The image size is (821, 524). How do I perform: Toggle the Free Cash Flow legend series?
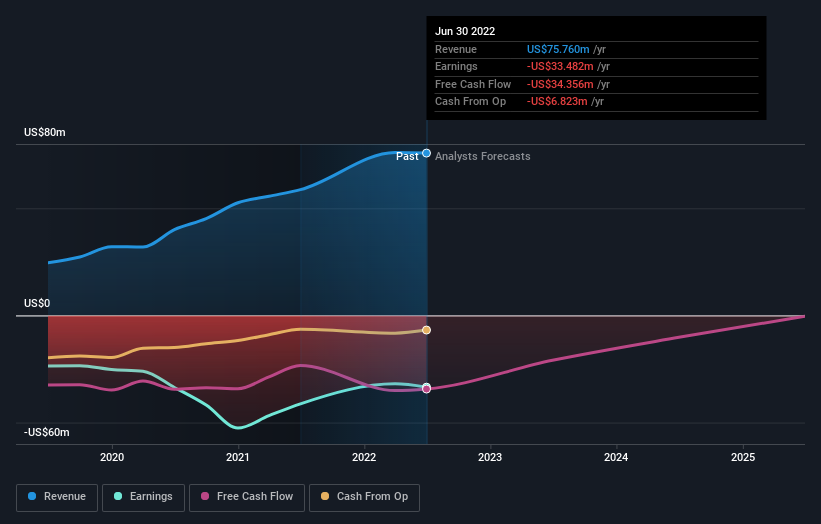point(247,497)
